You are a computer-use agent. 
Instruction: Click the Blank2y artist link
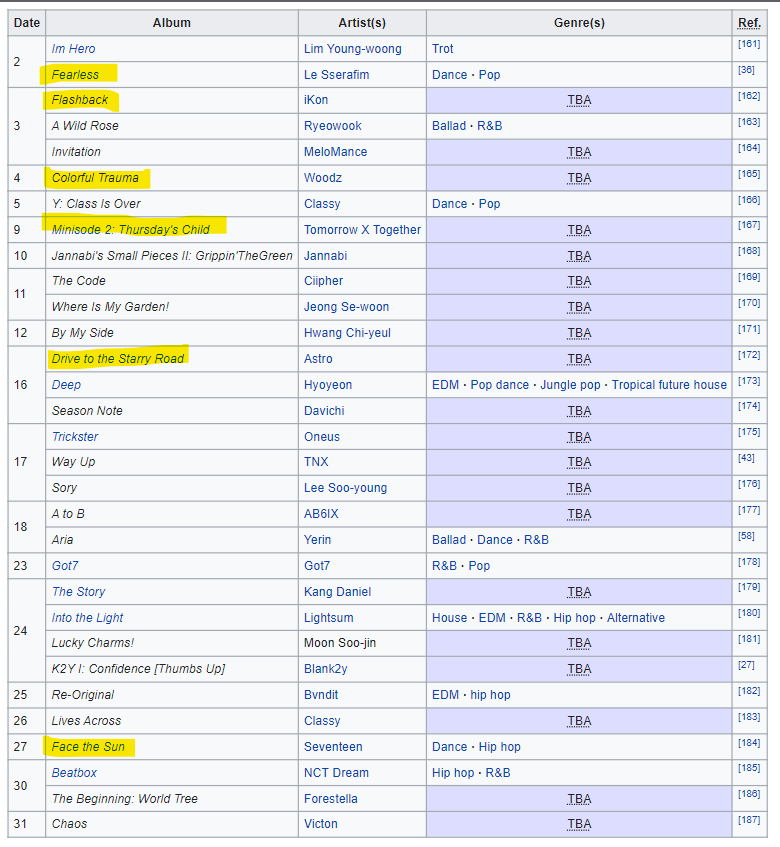pos(326,669)
